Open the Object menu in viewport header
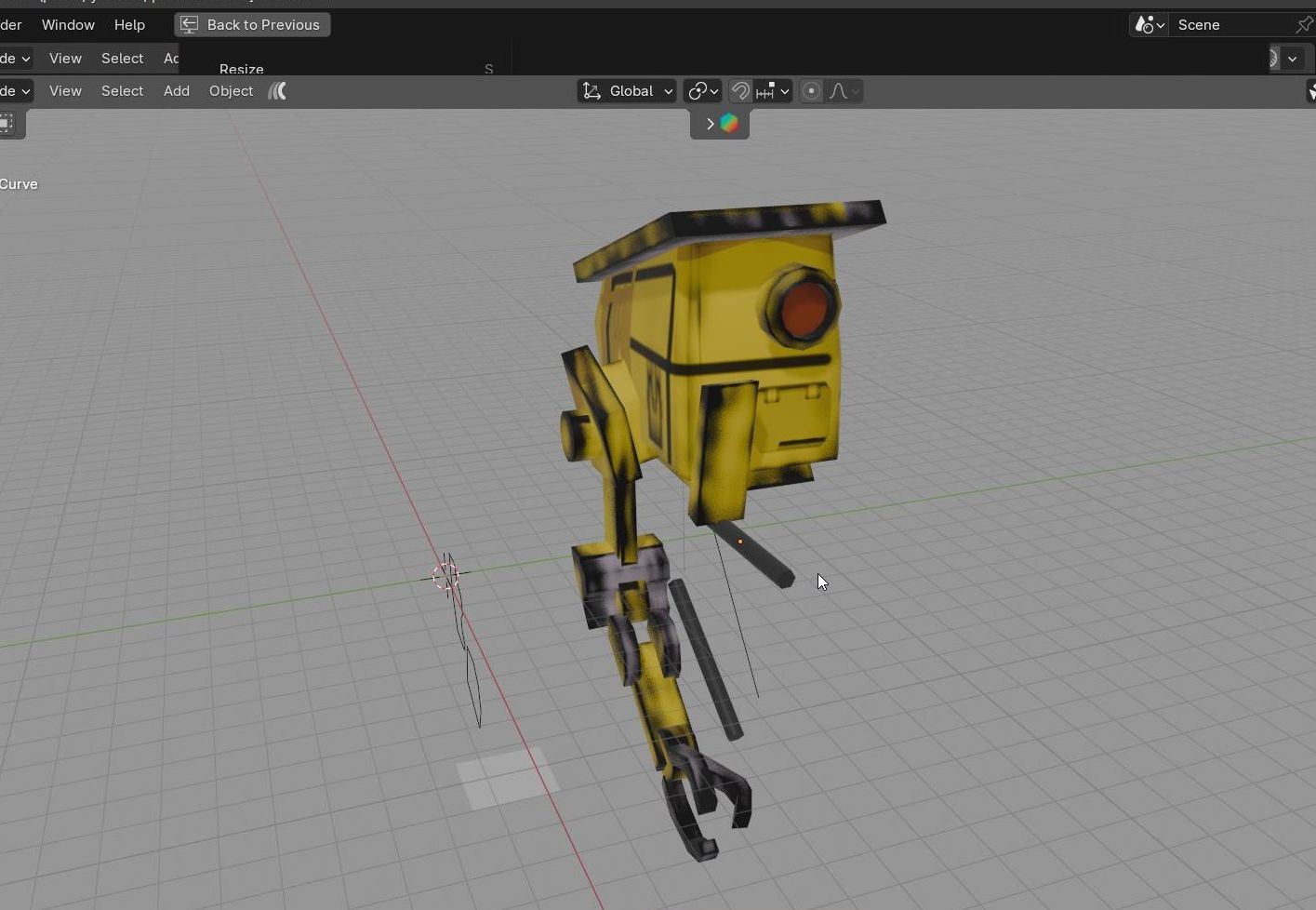Image resolution: width=1316 pixels, height=910 pixels. click(231, 91)
